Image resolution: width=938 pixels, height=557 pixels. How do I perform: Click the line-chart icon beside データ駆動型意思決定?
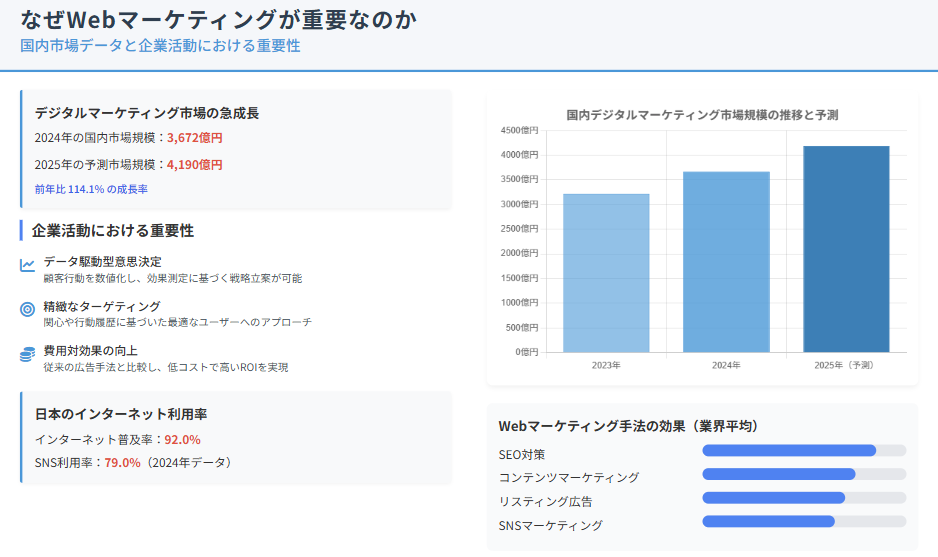[27, 265]
